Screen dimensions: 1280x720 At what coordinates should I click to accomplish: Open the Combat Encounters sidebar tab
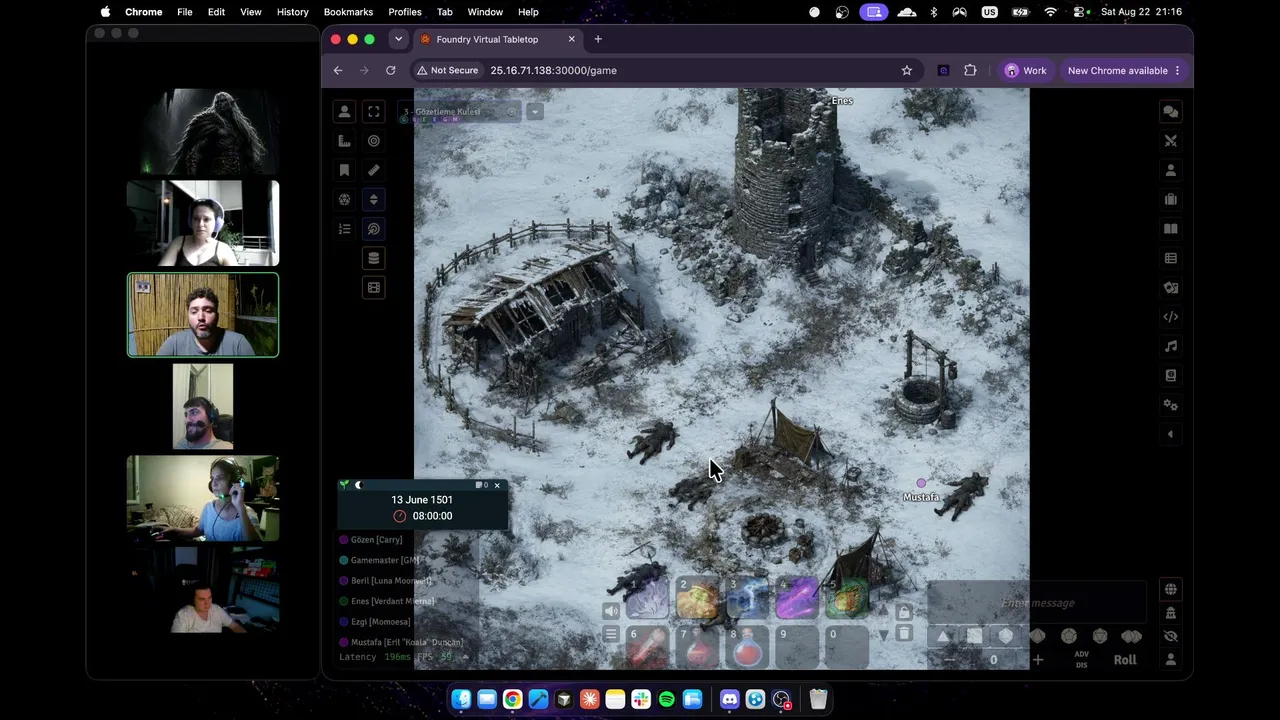pyautogui.click(x=1171, y=141)
